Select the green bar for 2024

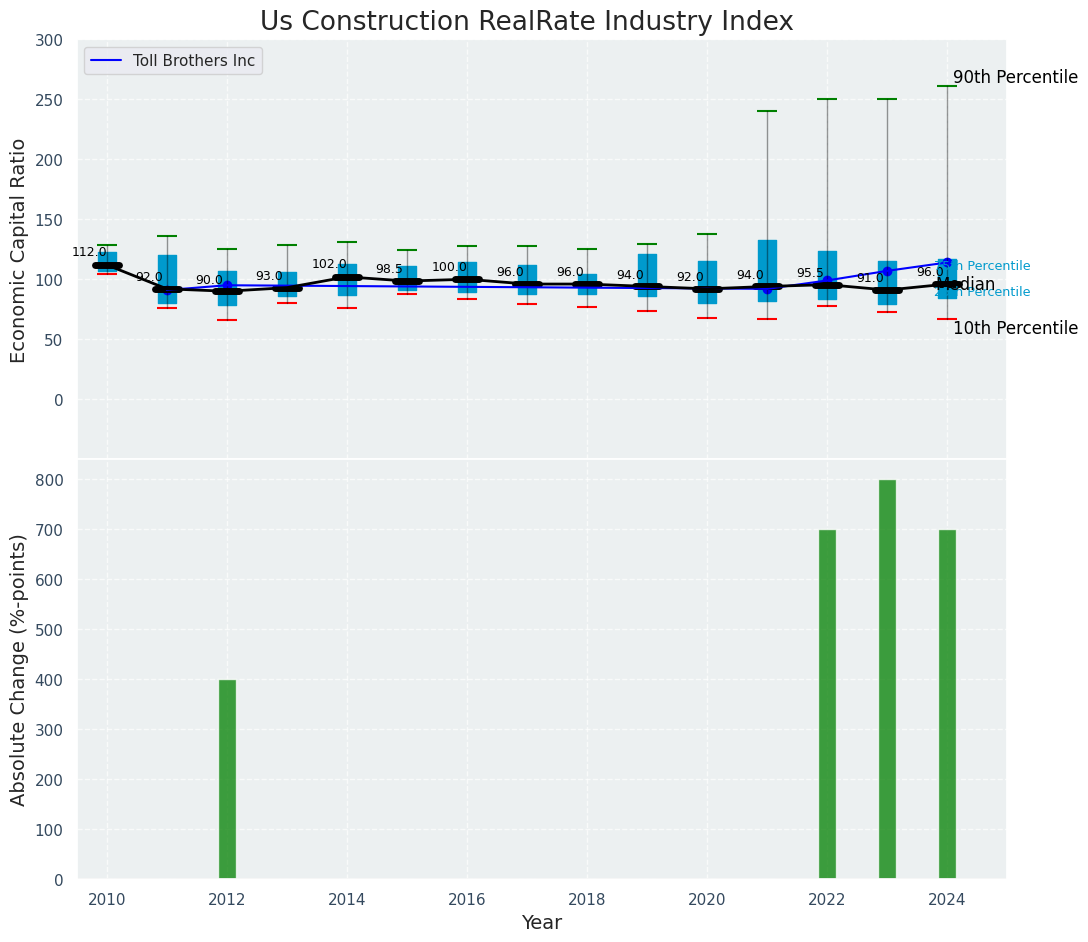947,704
